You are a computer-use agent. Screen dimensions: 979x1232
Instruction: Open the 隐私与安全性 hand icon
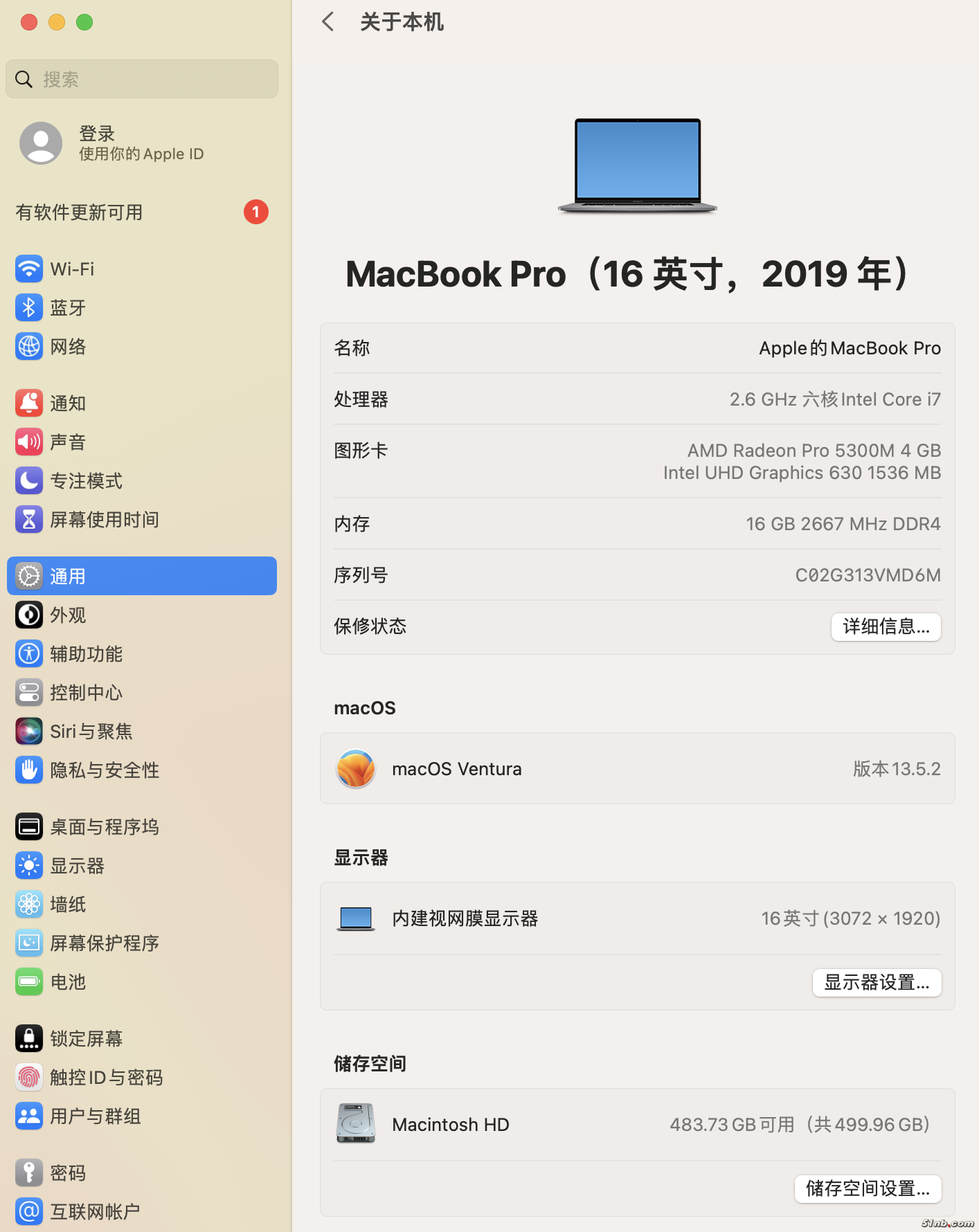click(x=29, y=770)
